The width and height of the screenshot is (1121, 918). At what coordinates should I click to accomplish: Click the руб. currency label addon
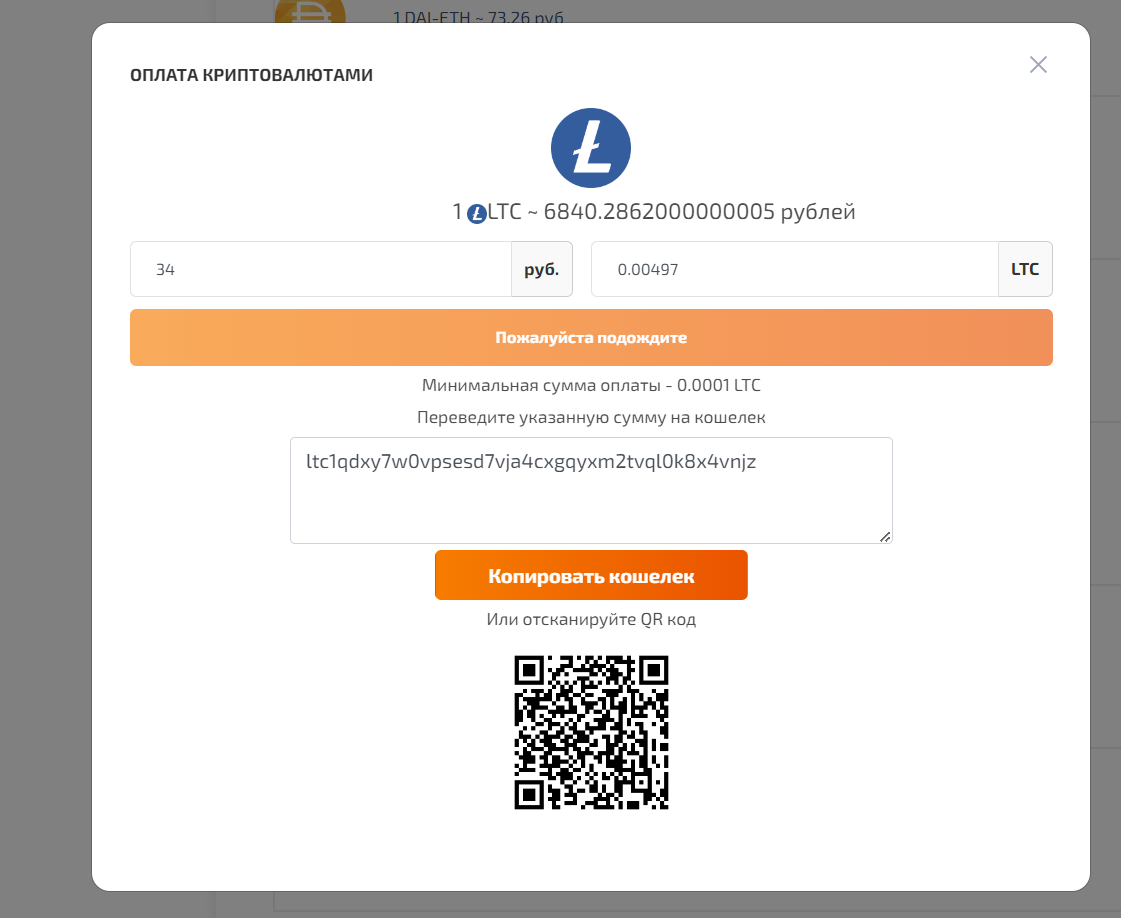coord(542,269)
